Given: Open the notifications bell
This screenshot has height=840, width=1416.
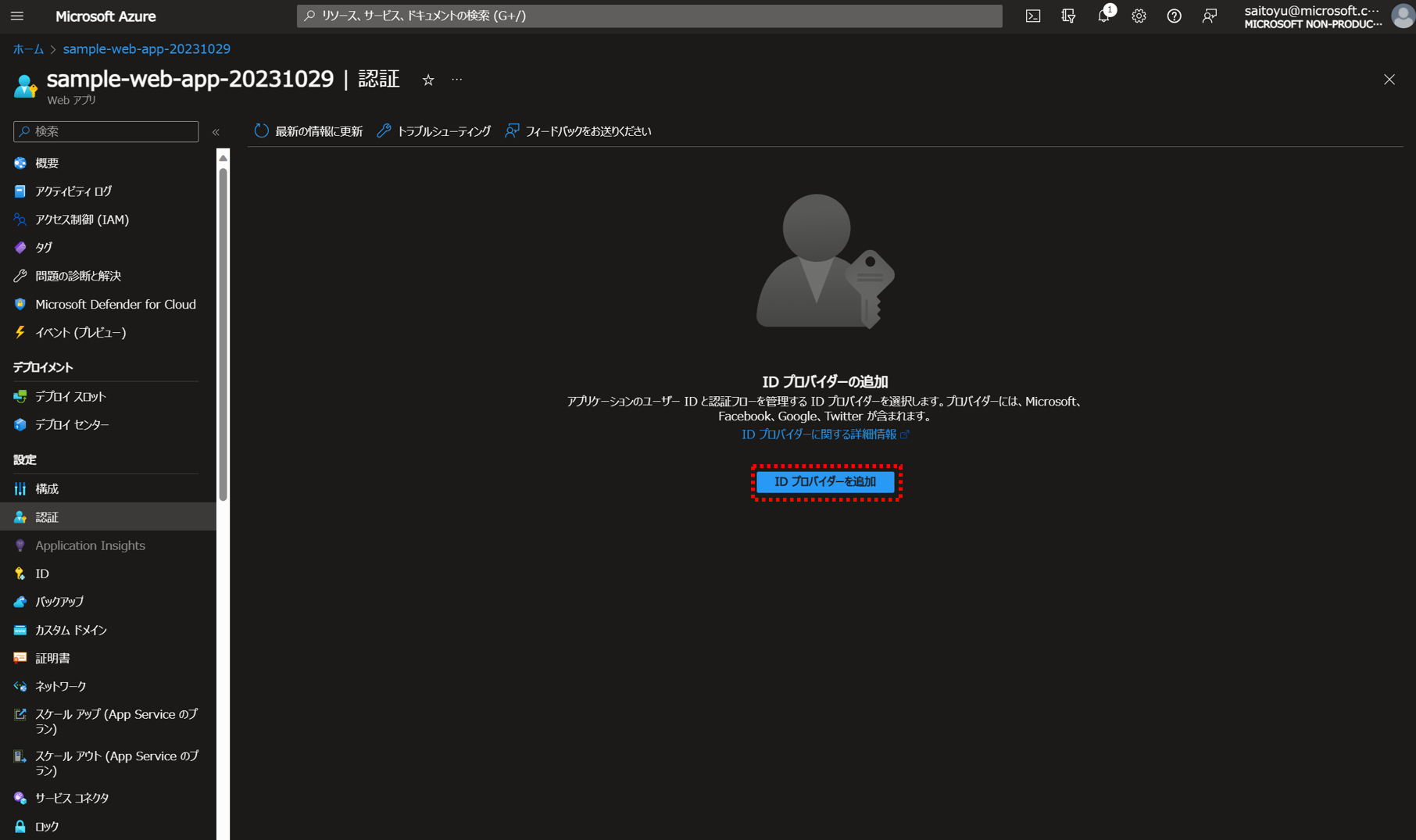Looking at the screenshot, I should (1103, 16).
